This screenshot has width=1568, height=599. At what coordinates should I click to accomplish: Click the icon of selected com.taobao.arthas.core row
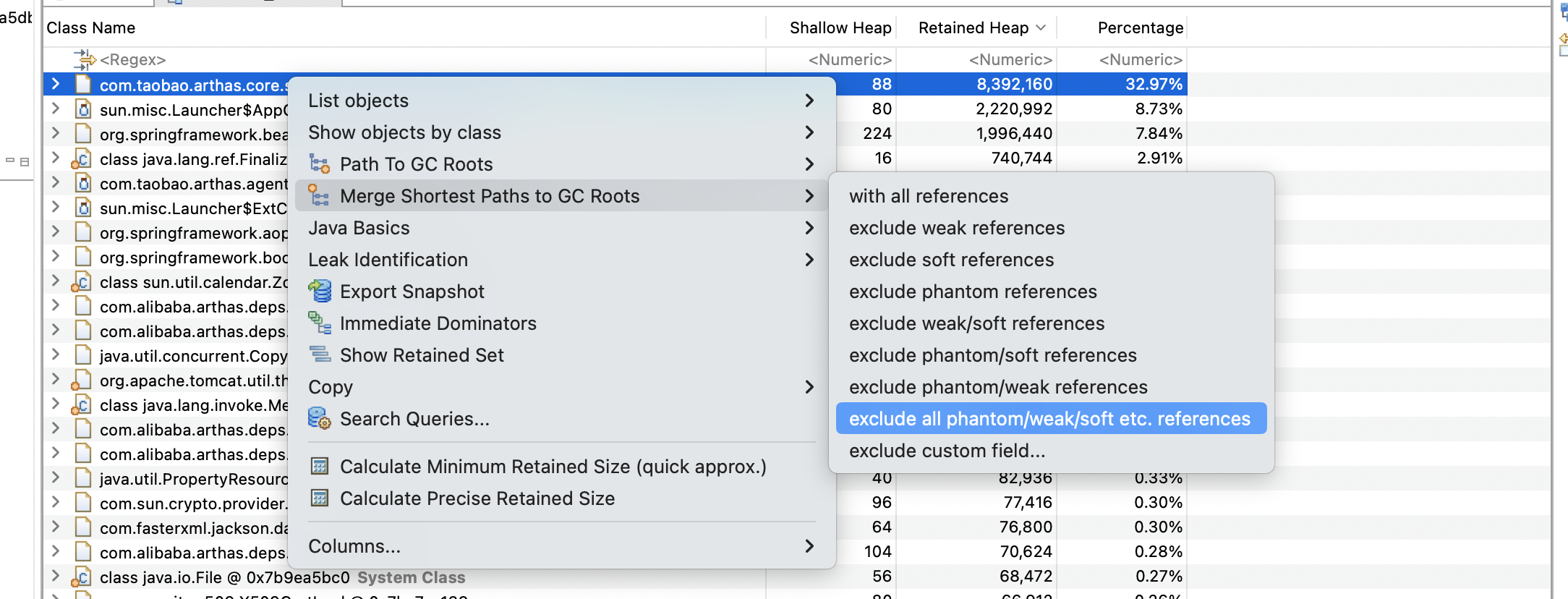pyautogui.click(x=84, y=85)
